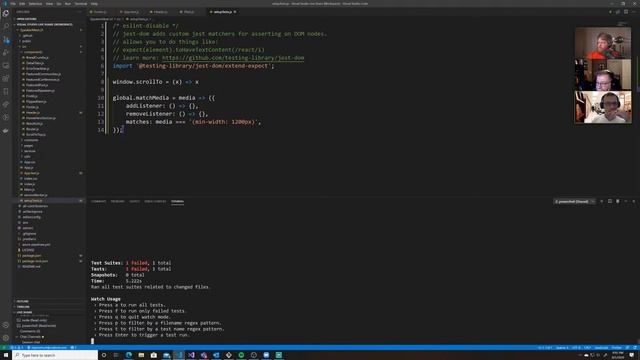Open the Search view in activity bar
The height and width of the screenshot is (360, 640).
(6, 26)
